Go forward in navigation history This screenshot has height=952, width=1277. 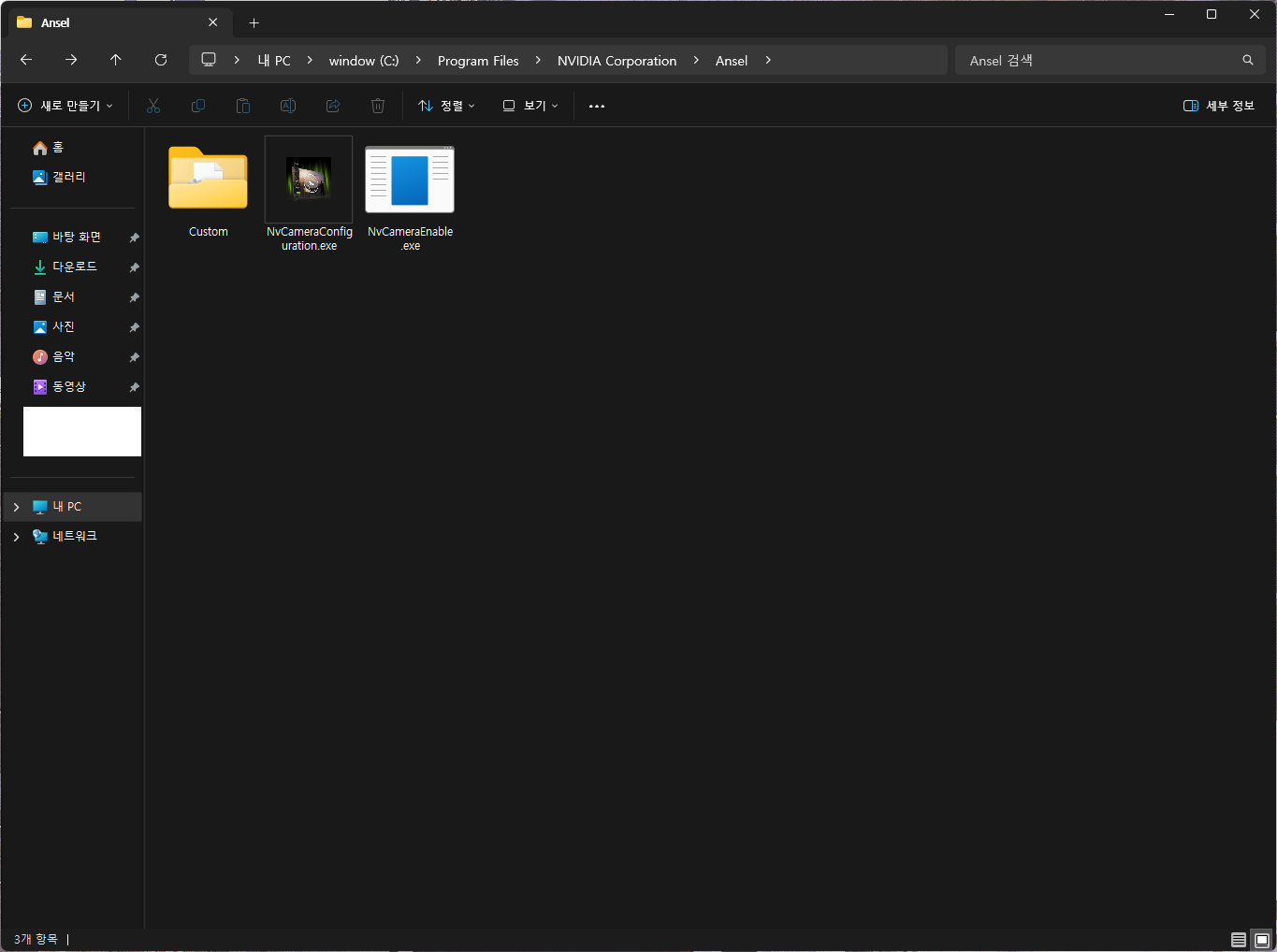pos(71,60)
